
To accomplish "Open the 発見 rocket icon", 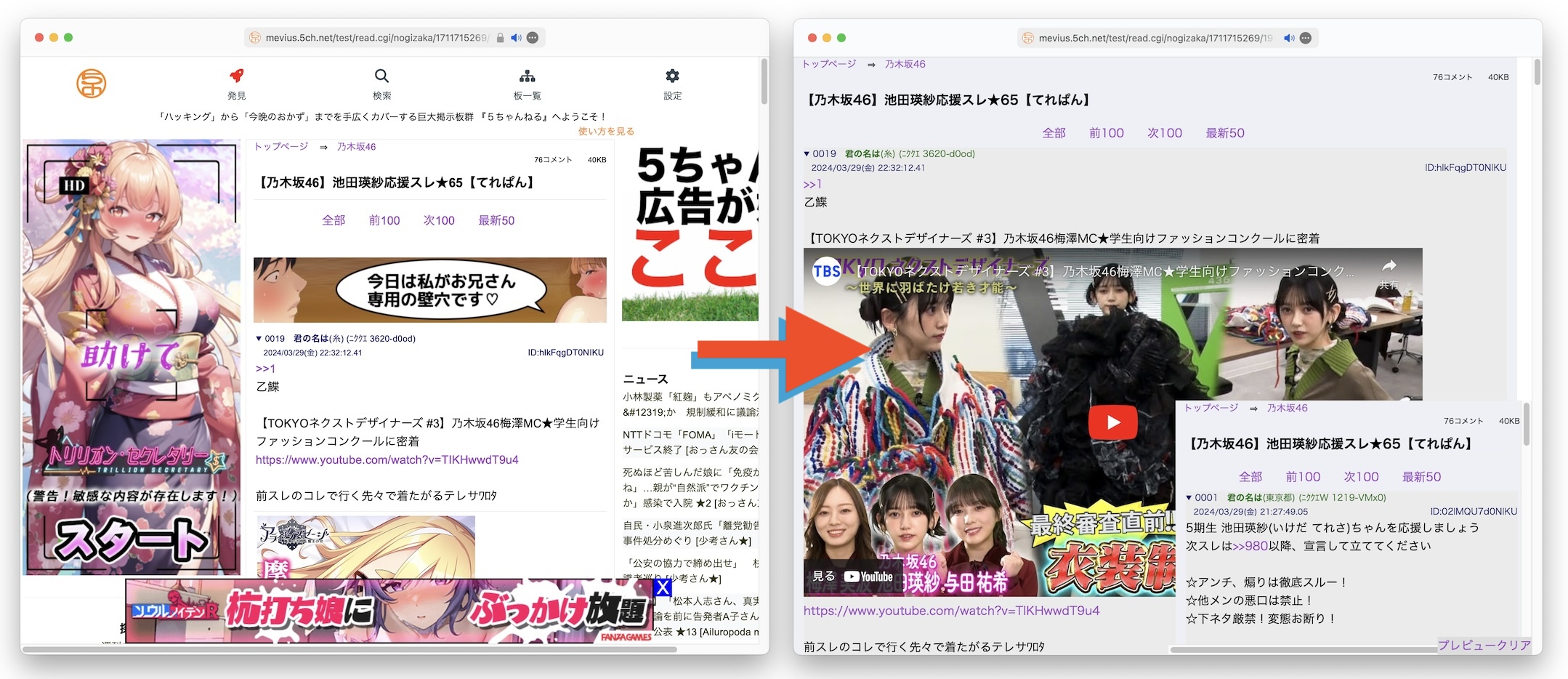I will [x=236, y=76].
